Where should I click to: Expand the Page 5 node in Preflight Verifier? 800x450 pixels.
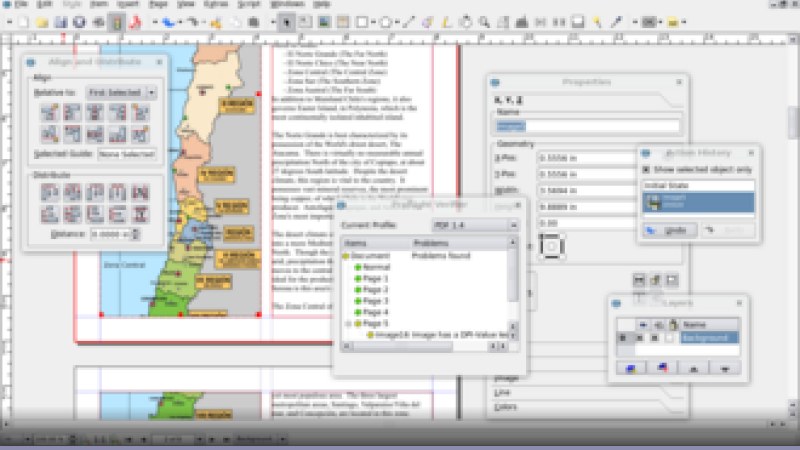[348, 323]
